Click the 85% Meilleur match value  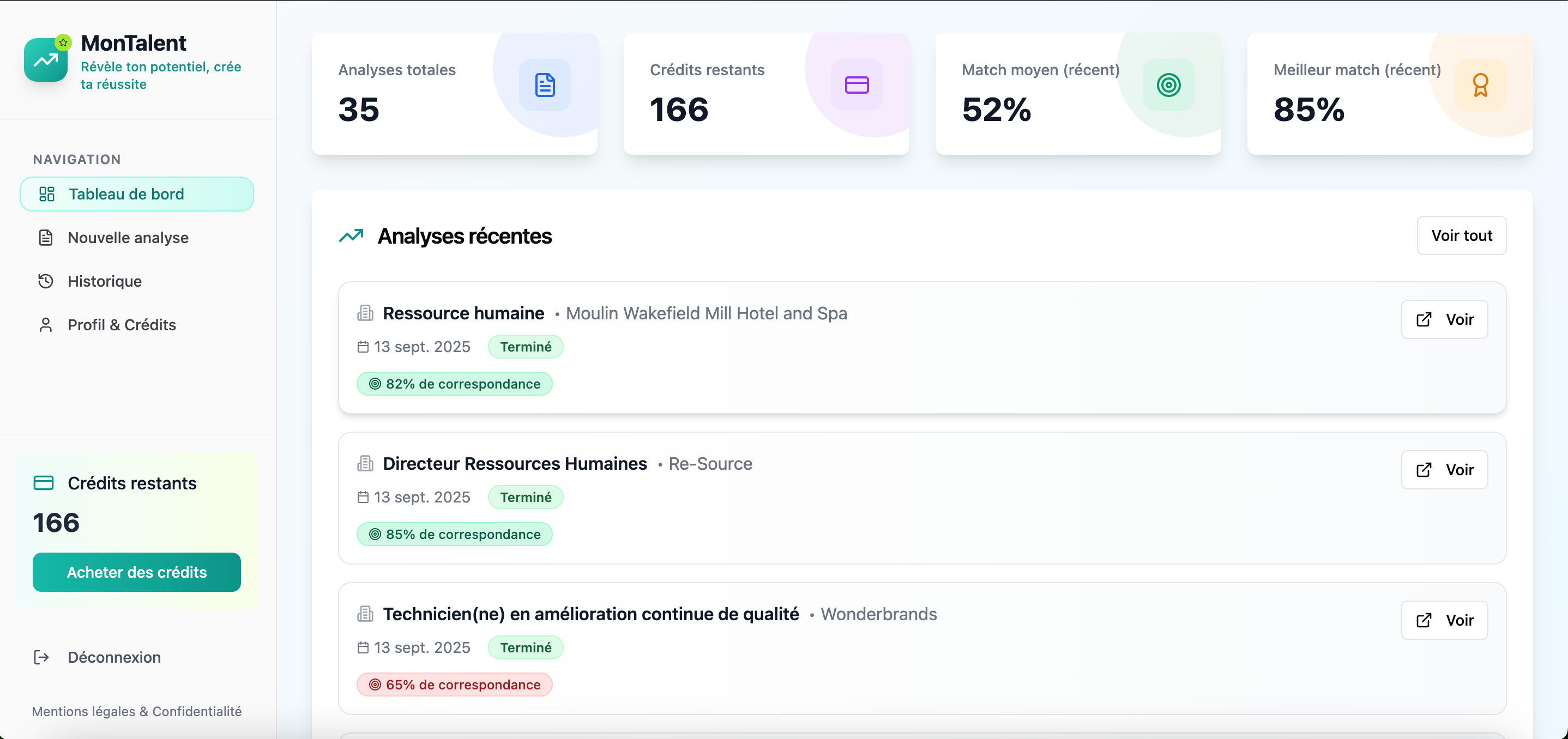[x=1308, y=110]
